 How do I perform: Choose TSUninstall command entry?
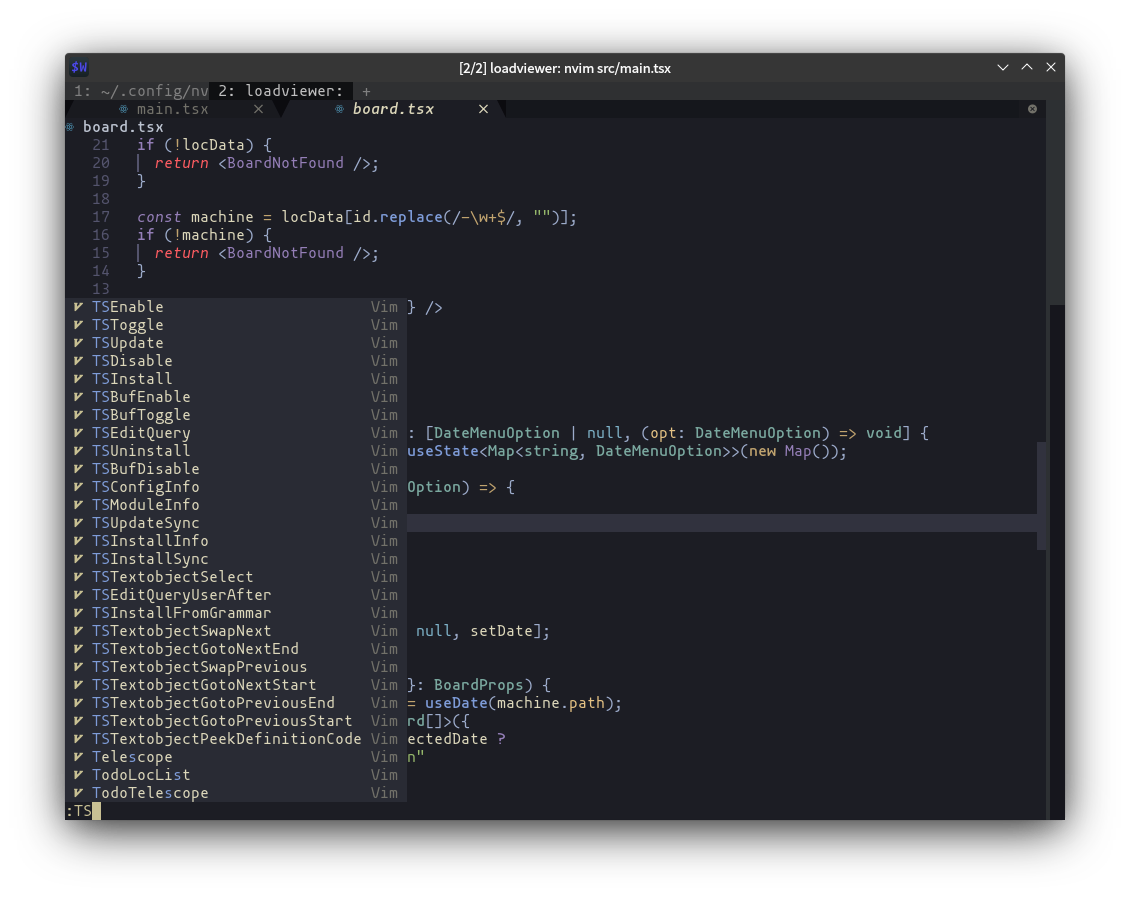click(x=236, y=451)
